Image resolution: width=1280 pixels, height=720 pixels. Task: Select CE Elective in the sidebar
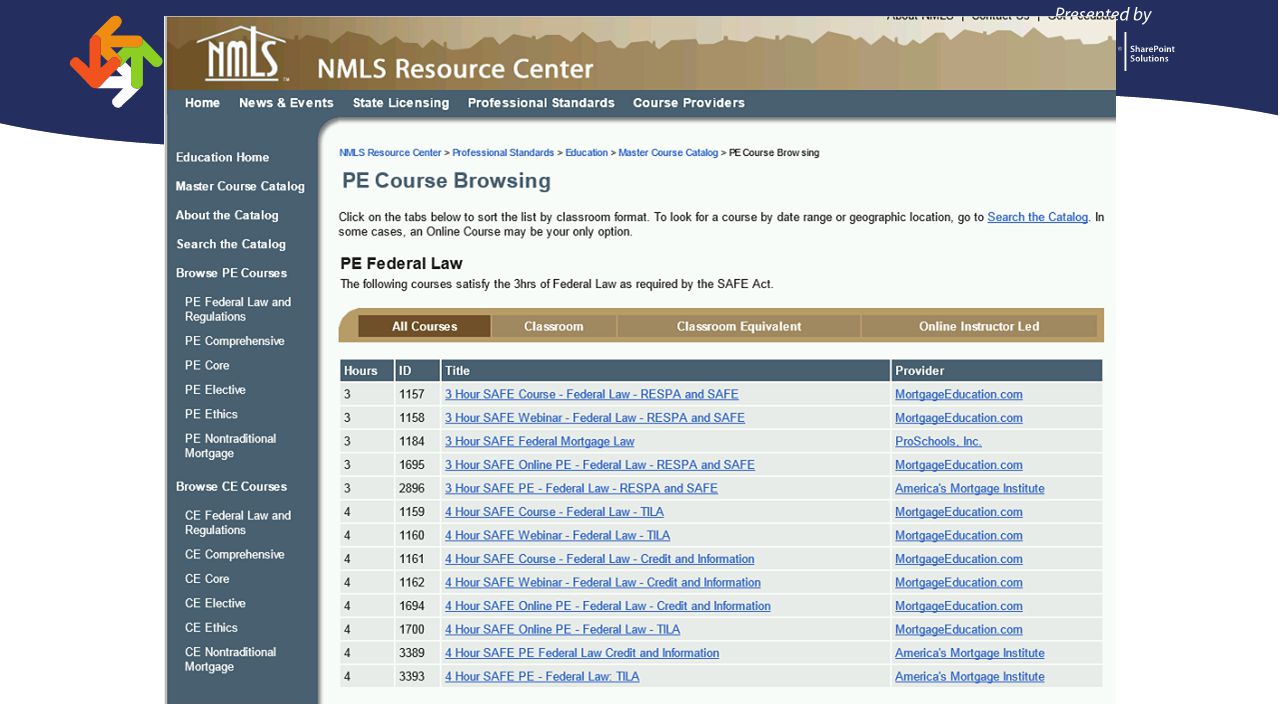click(x=215, y=604)
